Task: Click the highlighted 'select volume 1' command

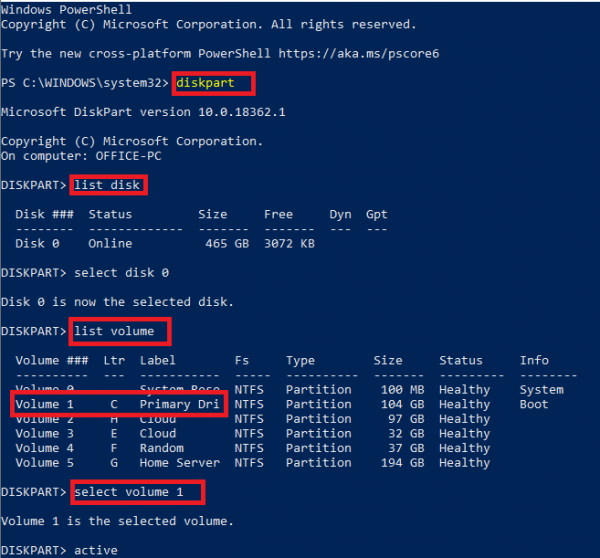Action: [137, 491]
